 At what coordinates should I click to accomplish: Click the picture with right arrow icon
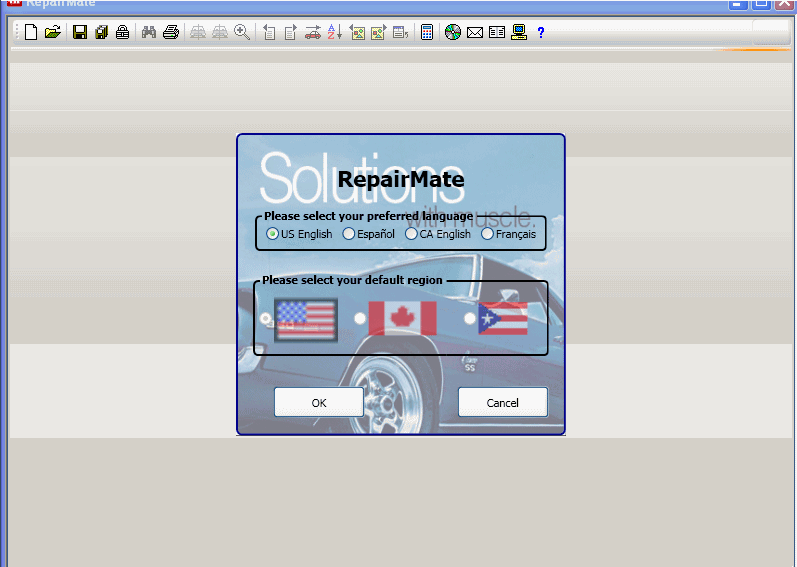[379, 33]
